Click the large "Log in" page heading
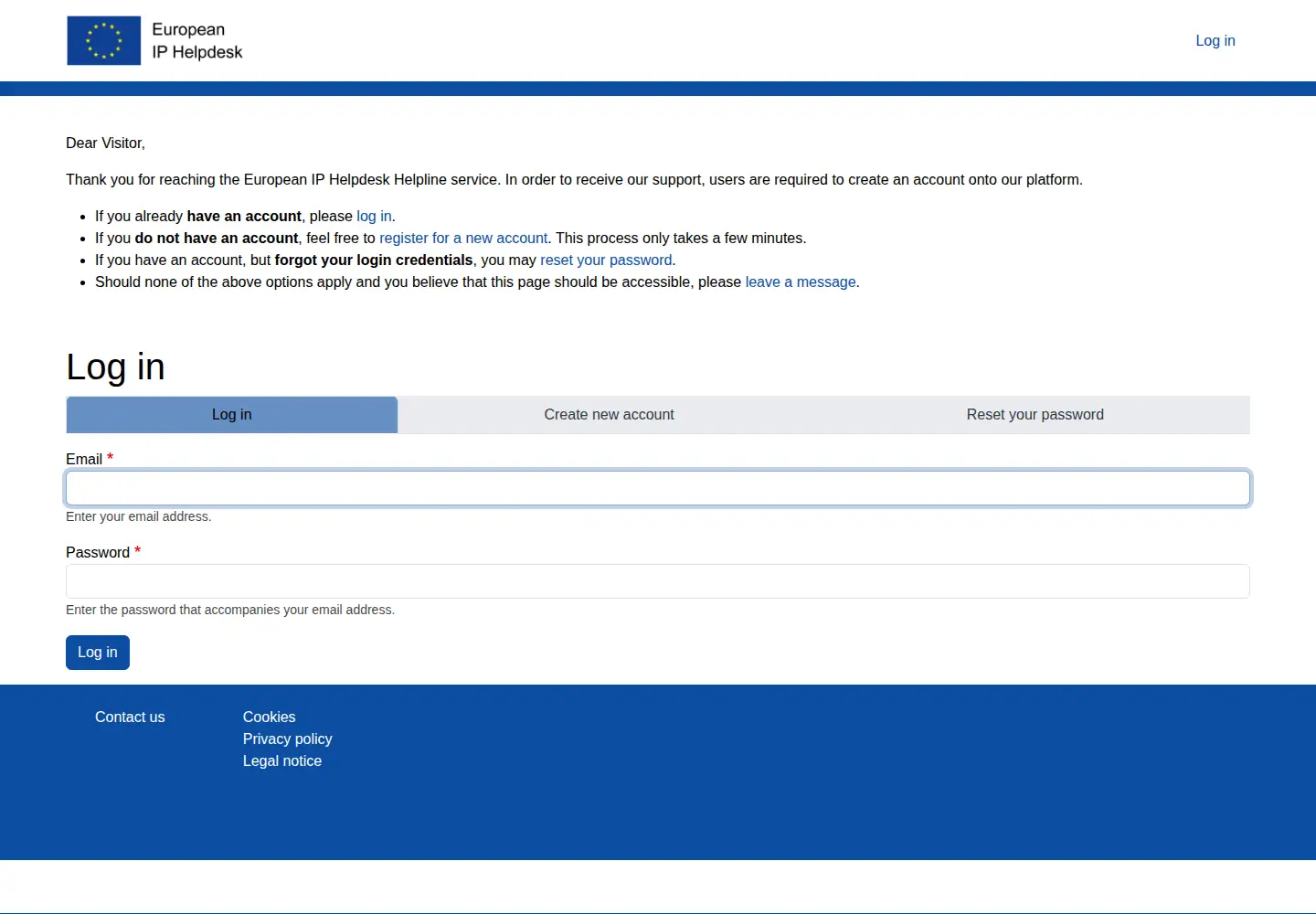The width and height of the screenshot is (1316, 914). (x=115, y=367)
